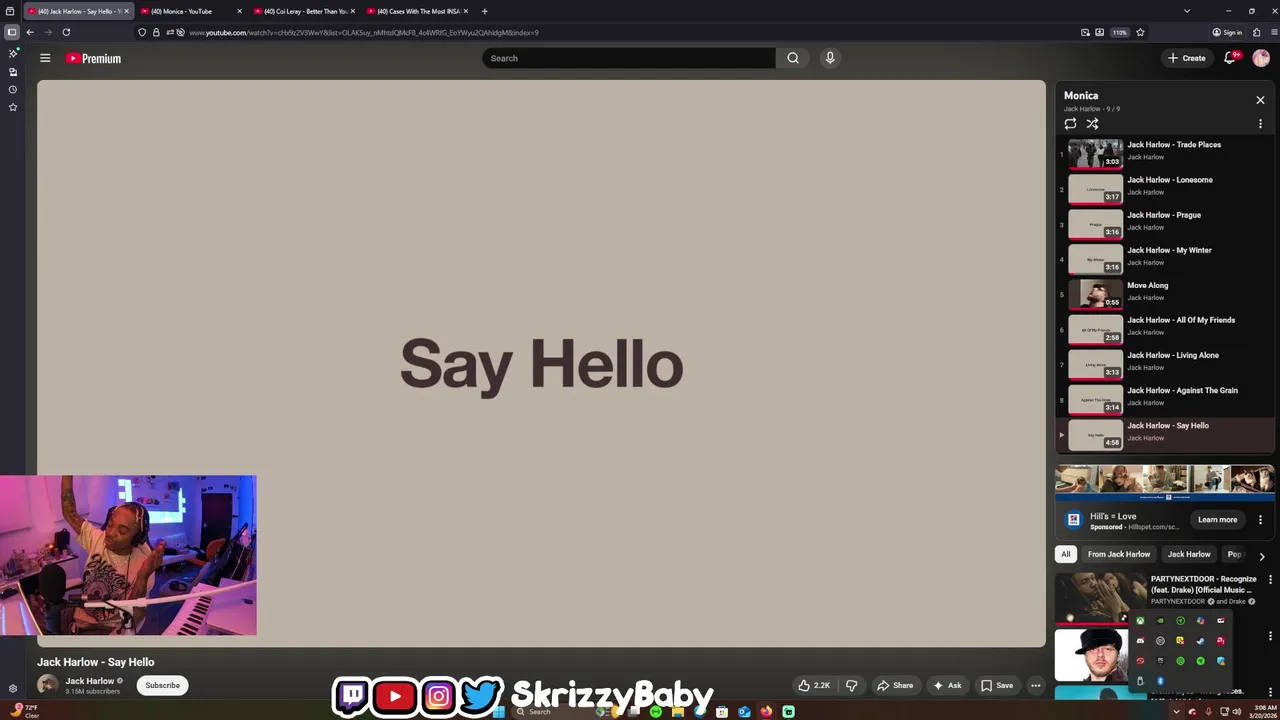Image resolution: width=1280 pixels, height=720 pixels.
Task: Activate voice search microphone
Action: coord(830,58)
